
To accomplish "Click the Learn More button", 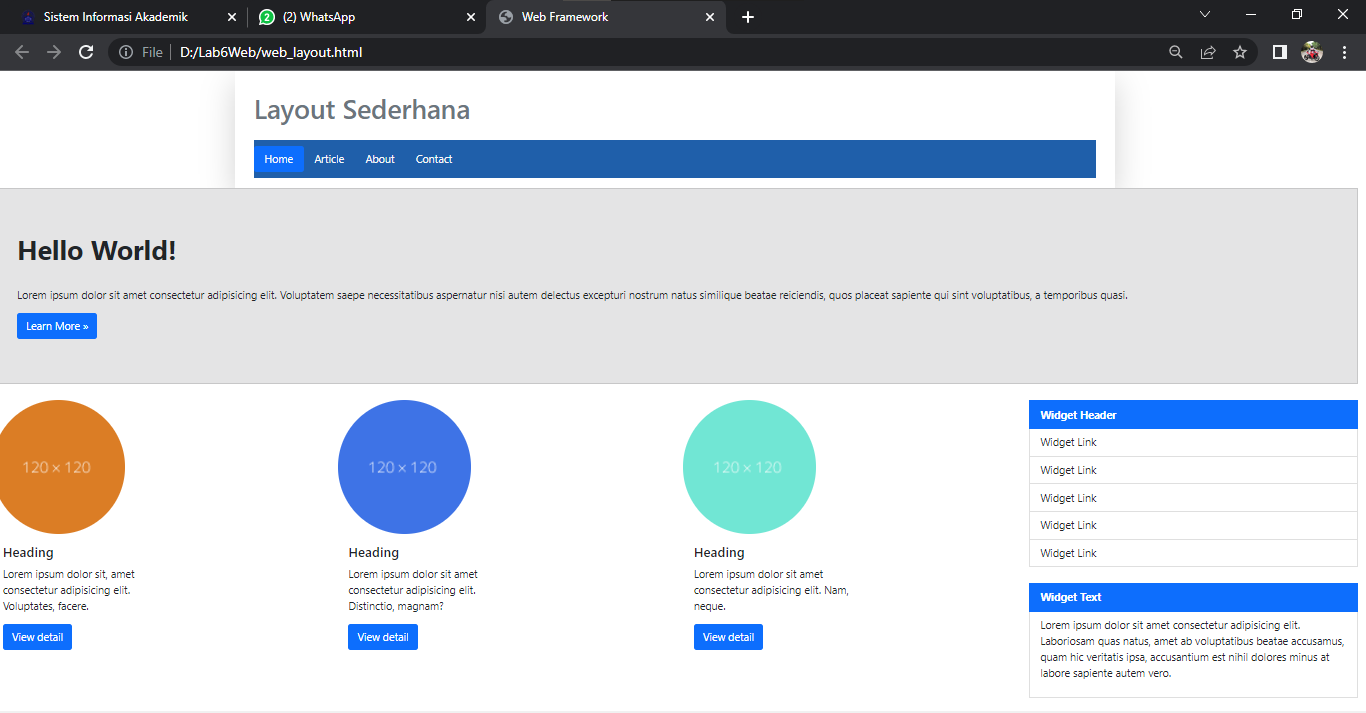I will click(56, 325).
